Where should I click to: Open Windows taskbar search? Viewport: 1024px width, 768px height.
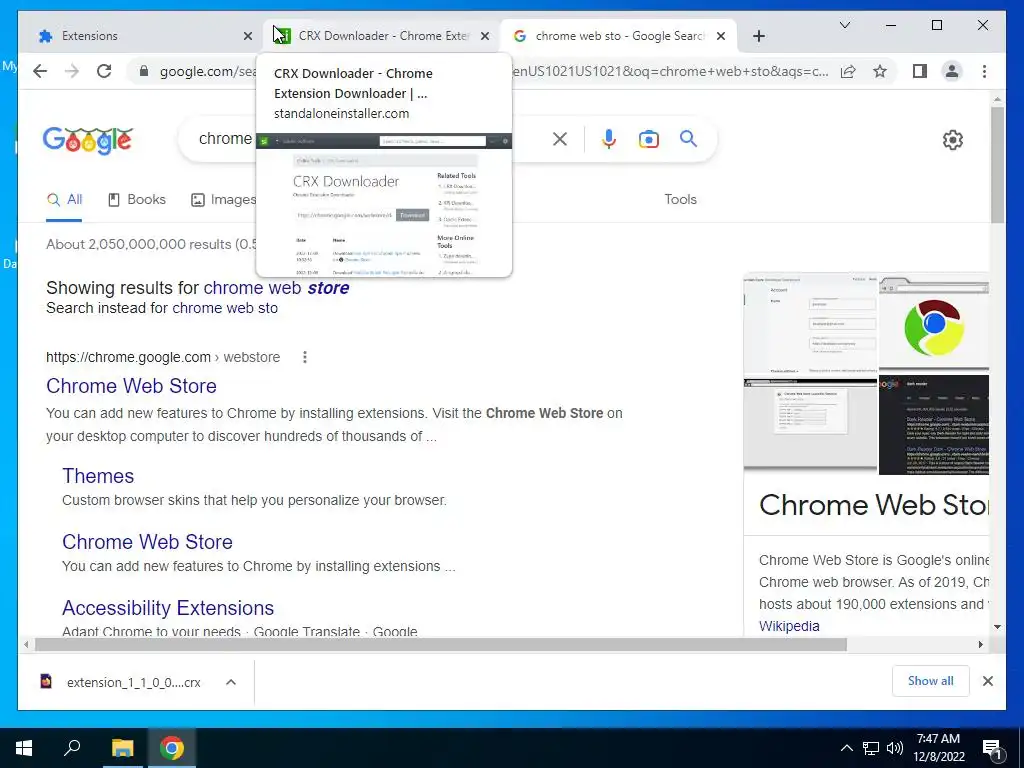tap(72, 748)
